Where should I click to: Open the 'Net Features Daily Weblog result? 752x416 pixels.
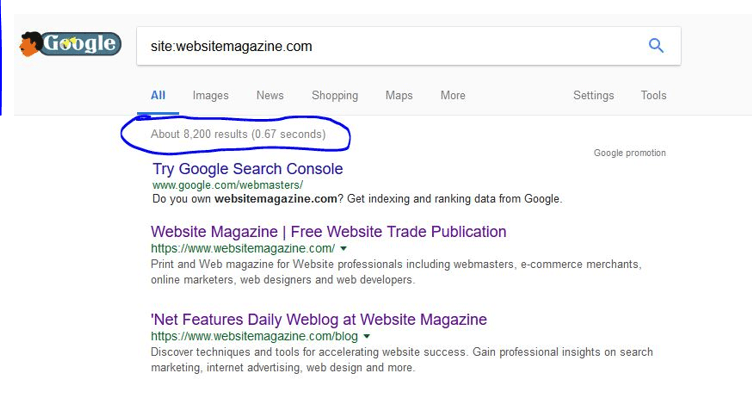318,320
